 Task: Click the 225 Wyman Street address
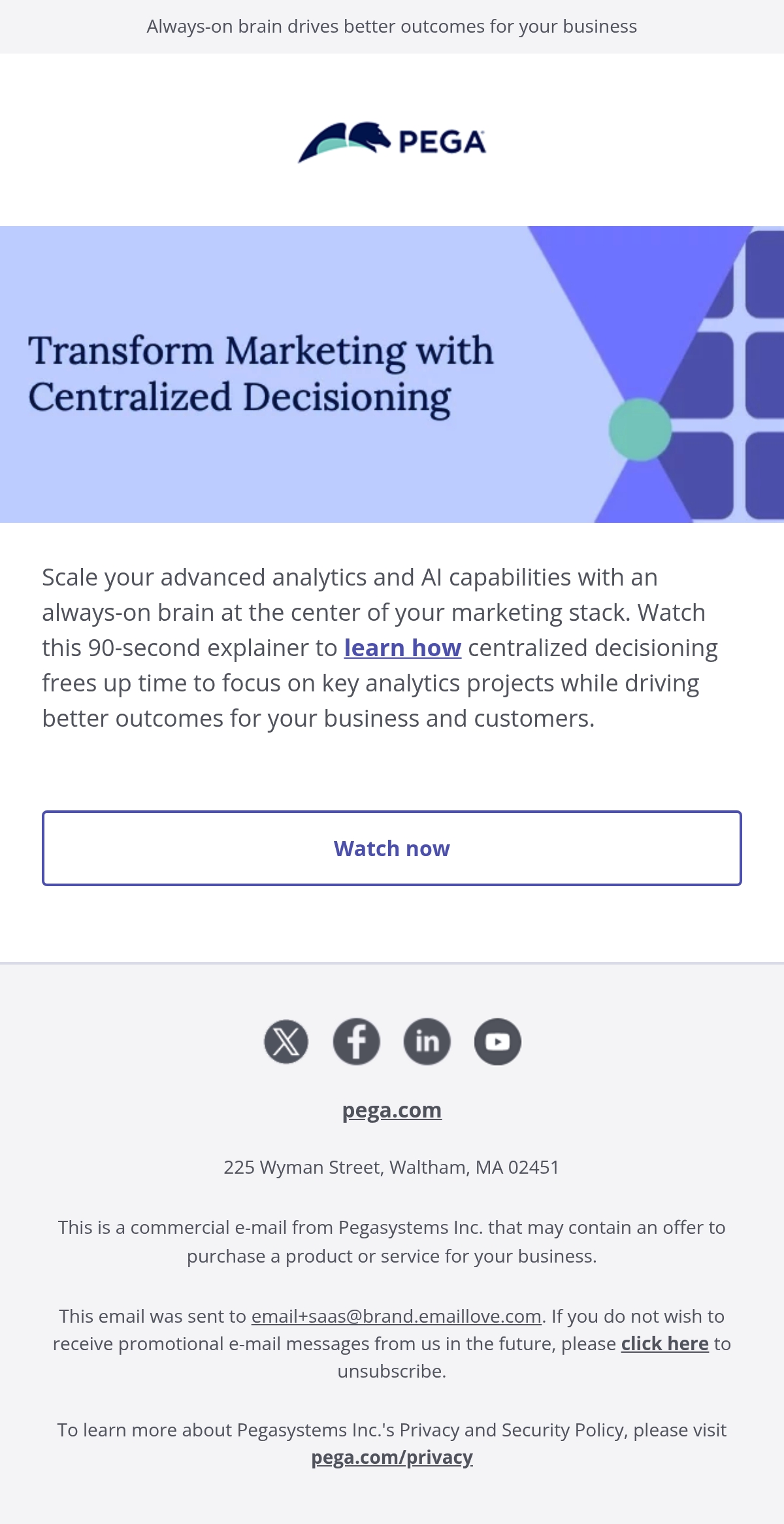coord(392,1167)
